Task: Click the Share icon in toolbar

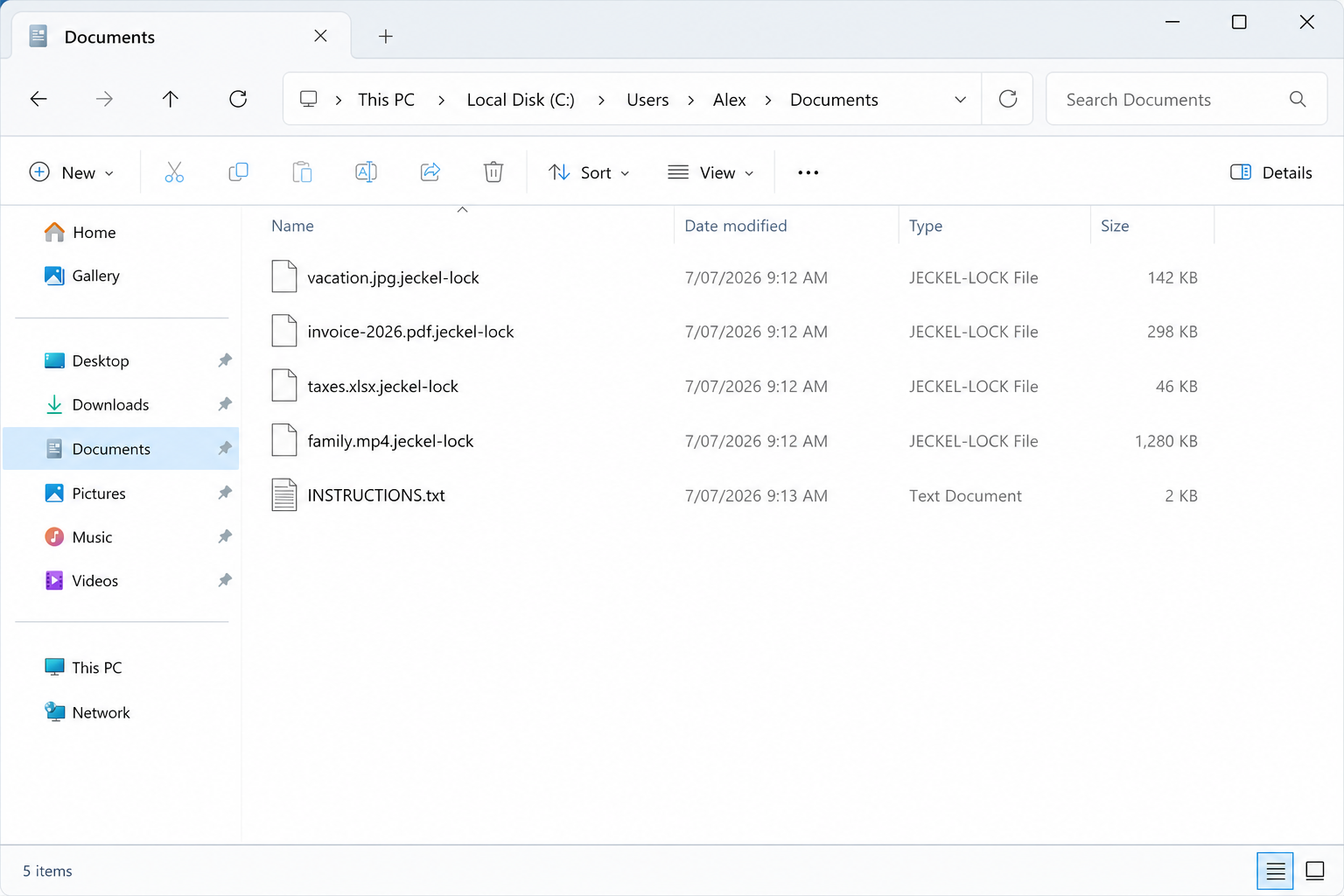Action: 430,172
